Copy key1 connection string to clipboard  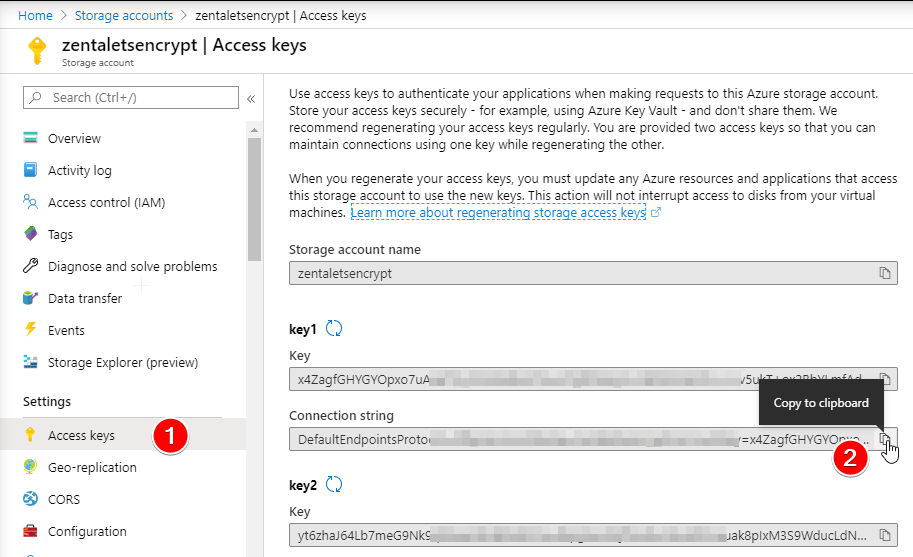[x=884, y=439]
